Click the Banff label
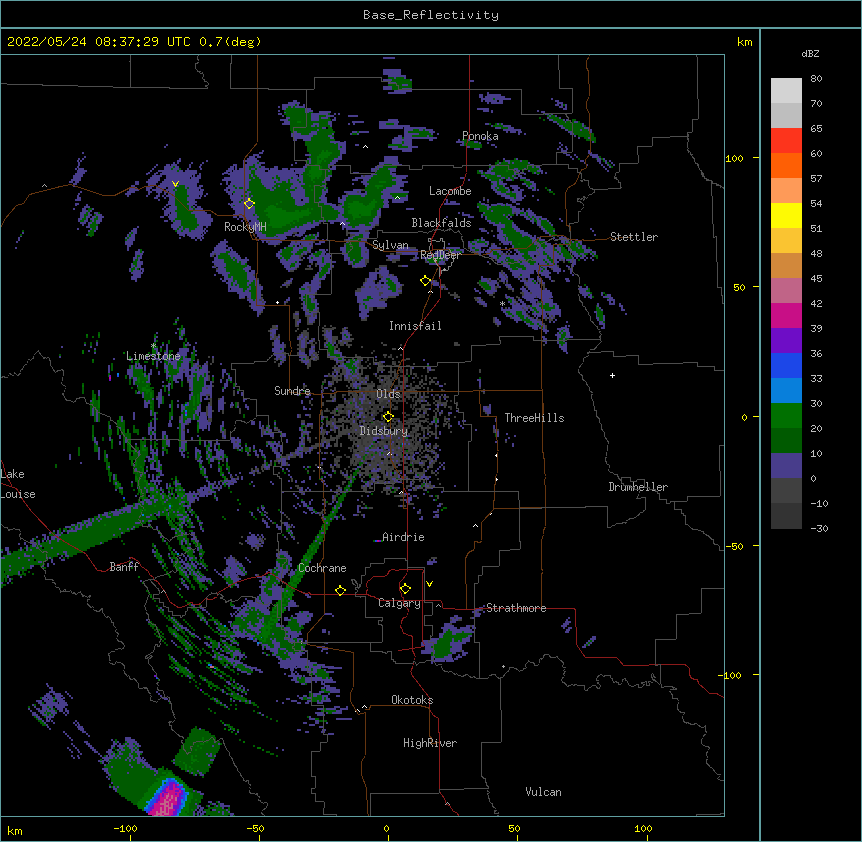 (124, 567)
